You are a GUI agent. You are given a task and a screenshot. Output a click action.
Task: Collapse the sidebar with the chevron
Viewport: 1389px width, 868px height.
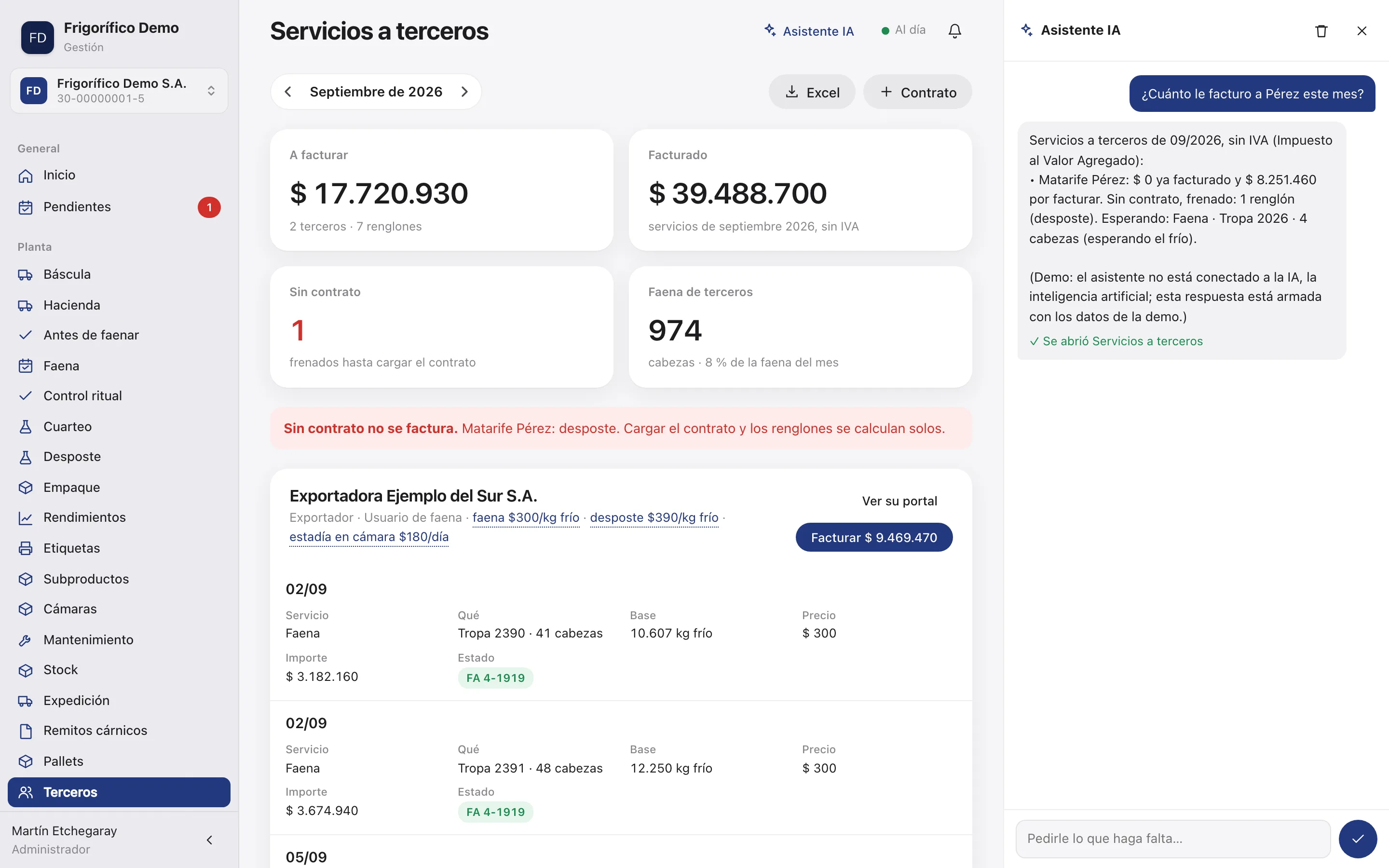pyautogui.click(x=209, y=840)
